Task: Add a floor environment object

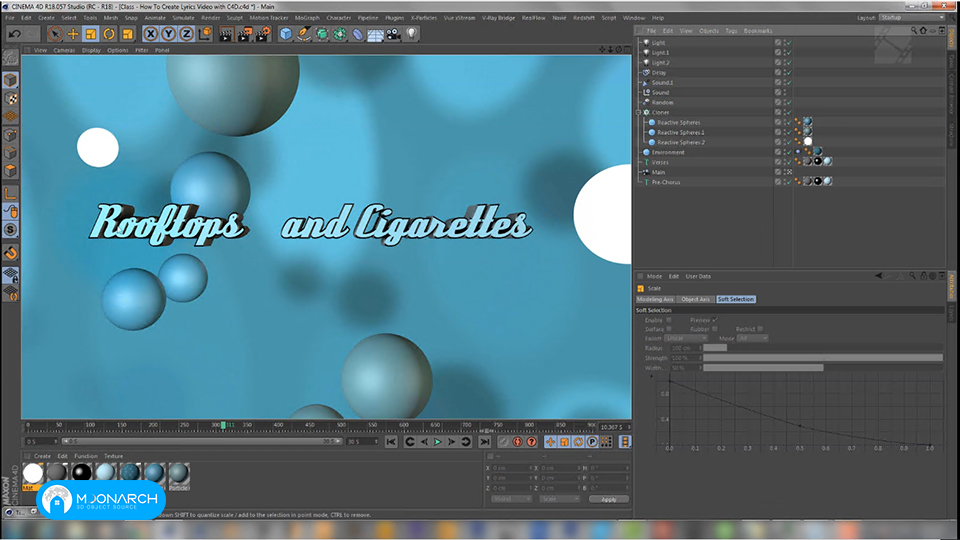Action: [x=375, y=34]
